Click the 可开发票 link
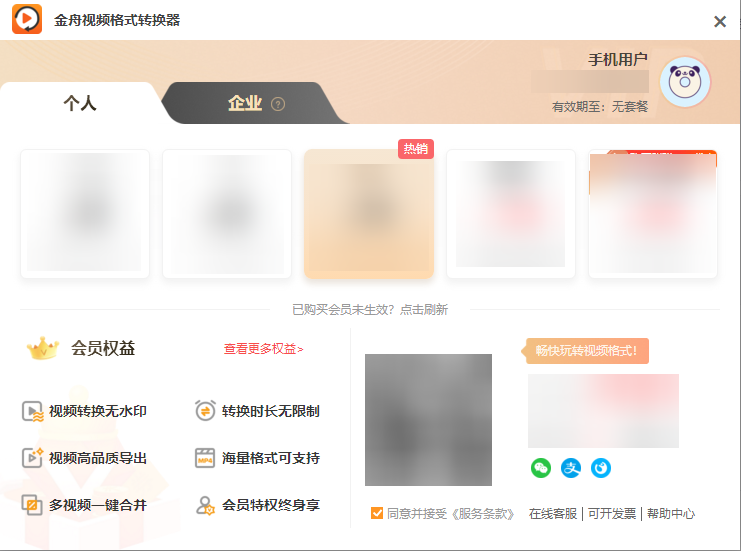 pos(612,514)
